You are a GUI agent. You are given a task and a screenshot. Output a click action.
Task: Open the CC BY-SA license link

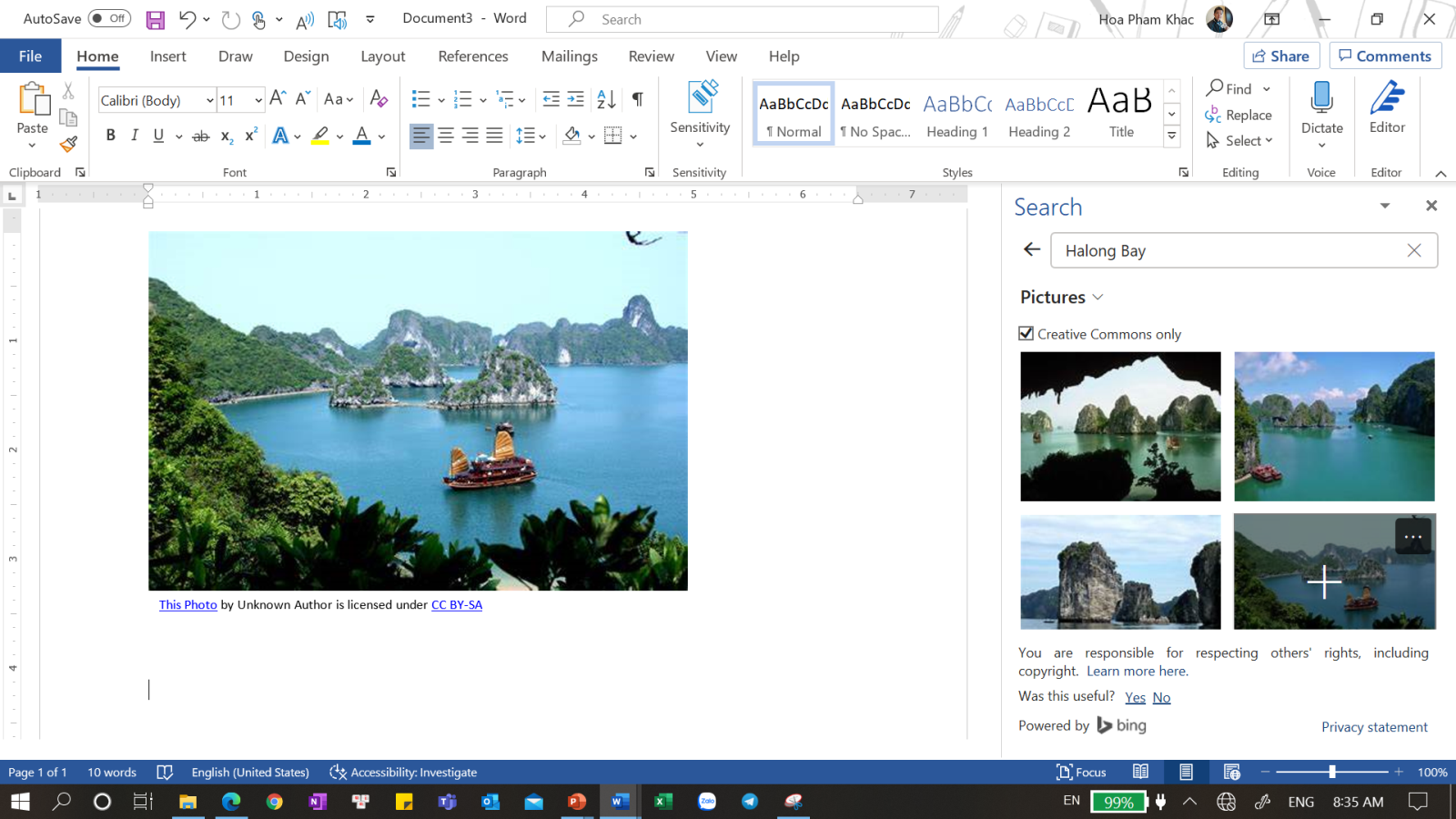(456, 605)
